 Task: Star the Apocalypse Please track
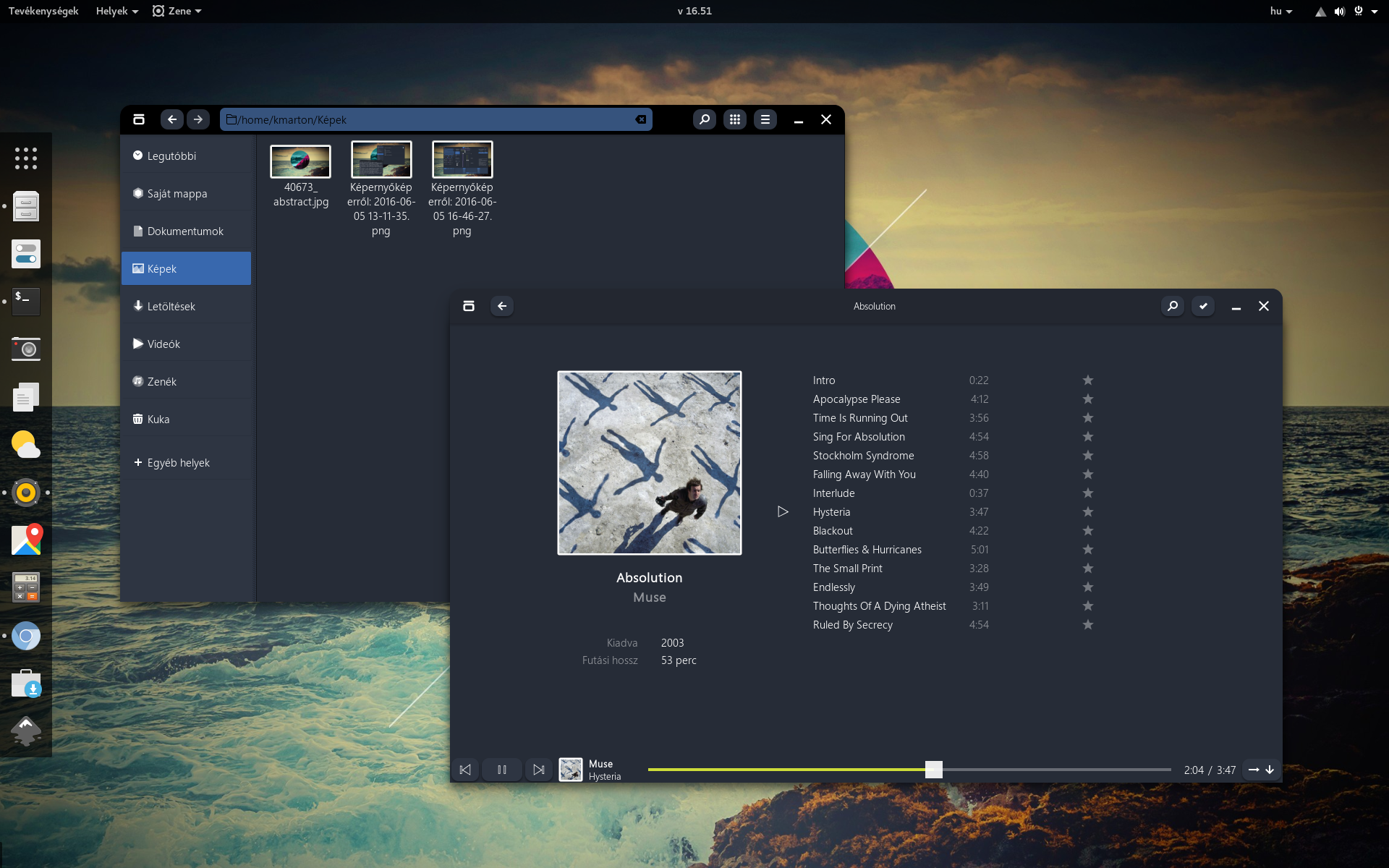click(1087, 399)
